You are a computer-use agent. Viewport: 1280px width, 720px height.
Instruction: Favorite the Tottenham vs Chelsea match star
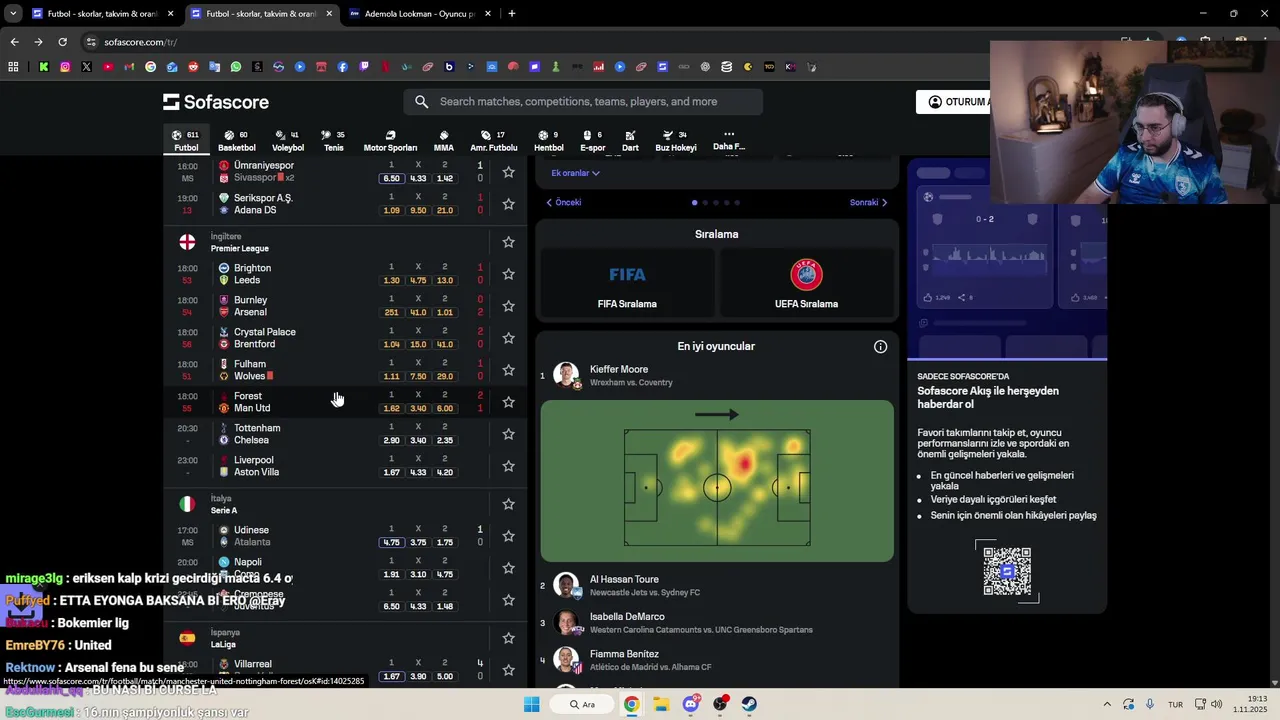pos(508,434)
